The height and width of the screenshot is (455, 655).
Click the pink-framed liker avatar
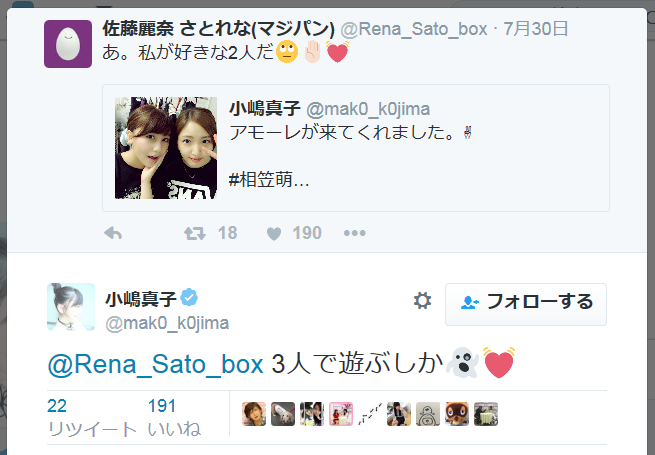click(341, 414)
